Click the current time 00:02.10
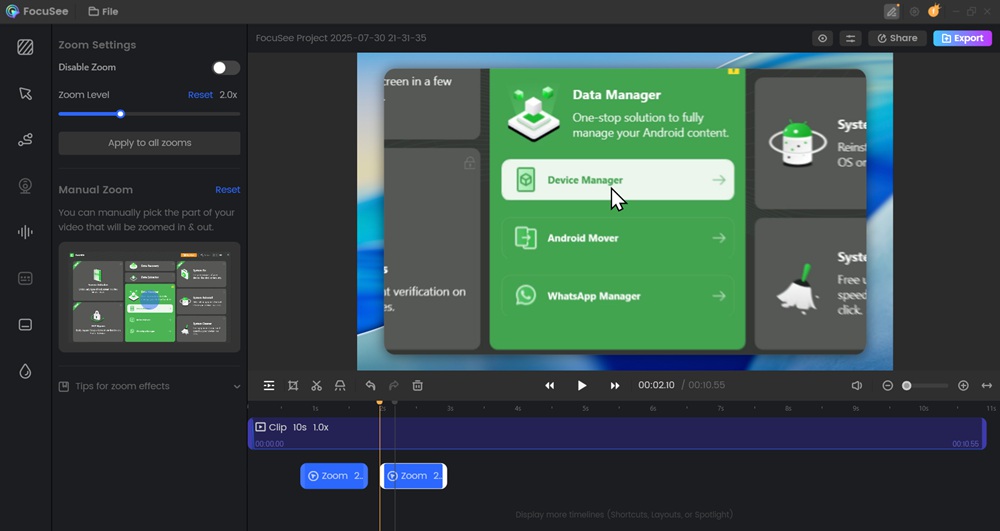The width and height of the screenshot is (1000, 531). pyautogui.click(x=656, y=385)
